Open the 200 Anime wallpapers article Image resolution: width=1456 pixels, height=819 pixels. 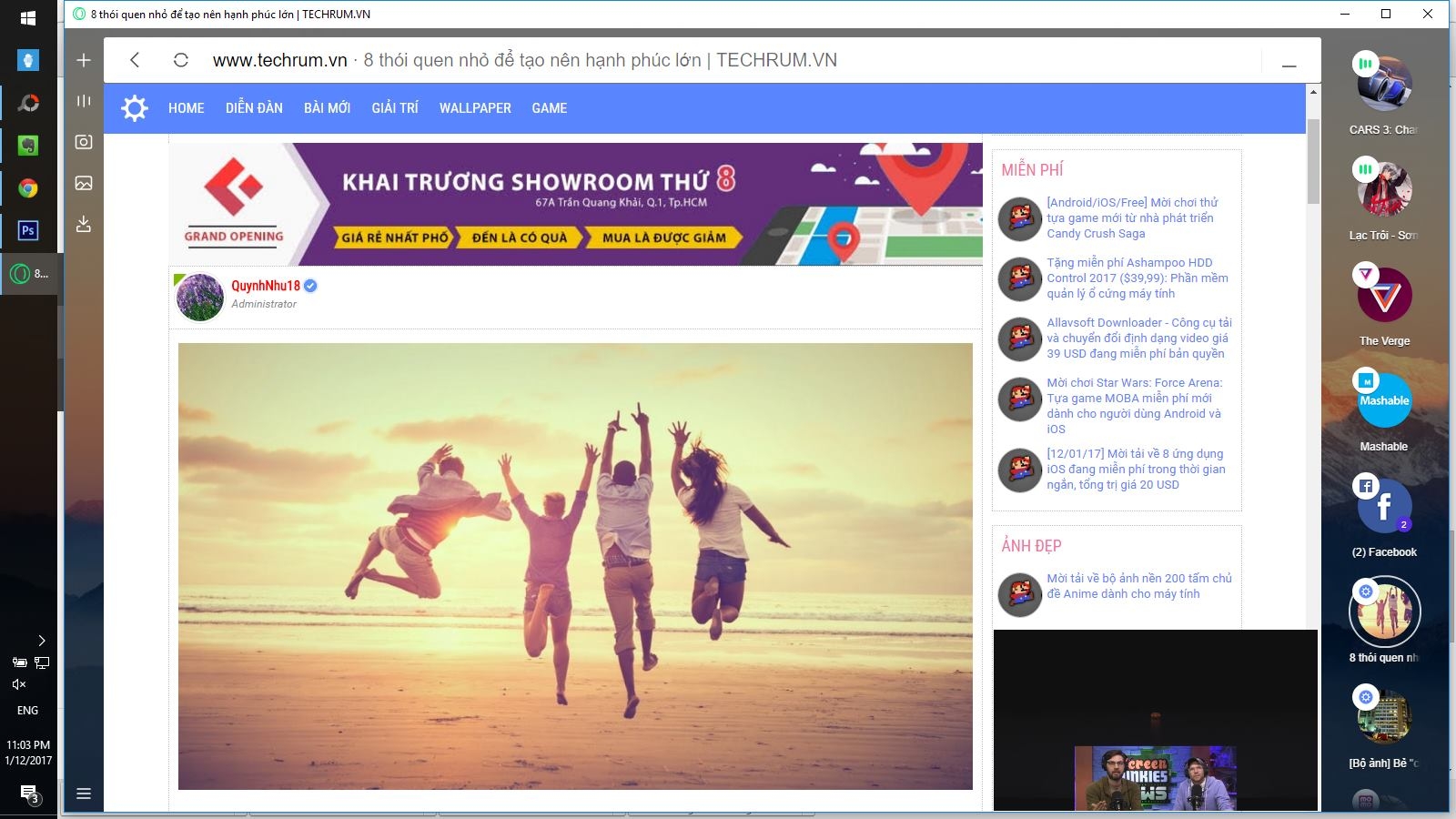(x=1139, y=586)
